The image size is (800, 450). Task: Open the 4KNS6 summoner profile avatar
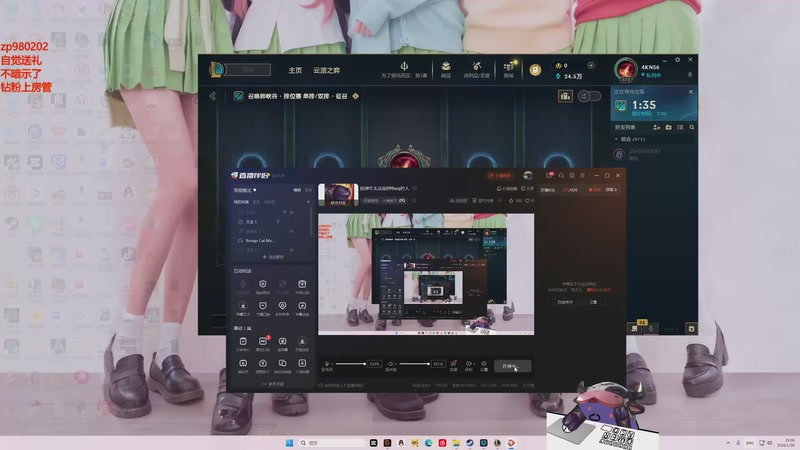[x=626, y=70]
